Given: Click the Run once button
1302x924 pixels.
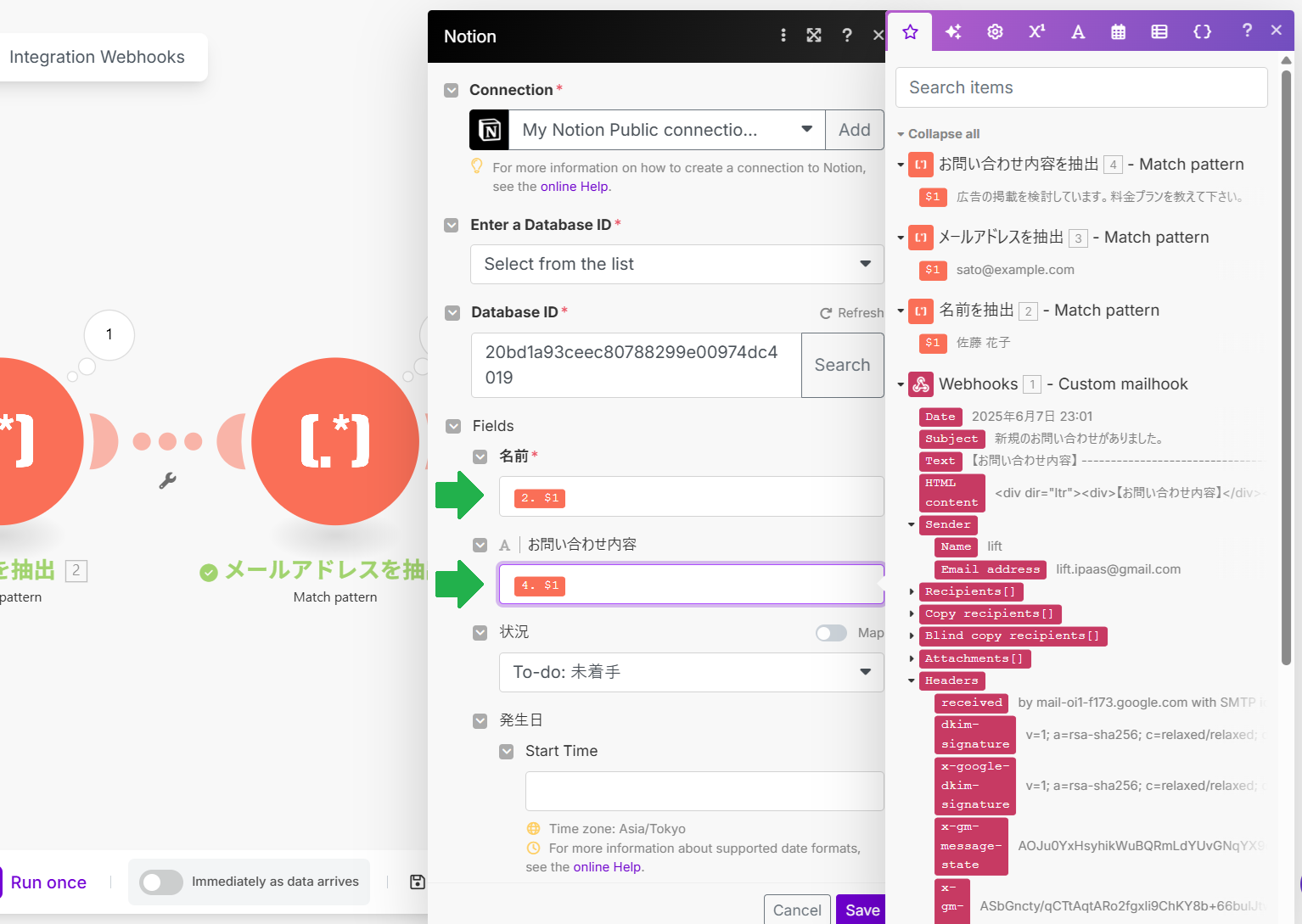Looking at the screenshot, I should pos(48,882).
